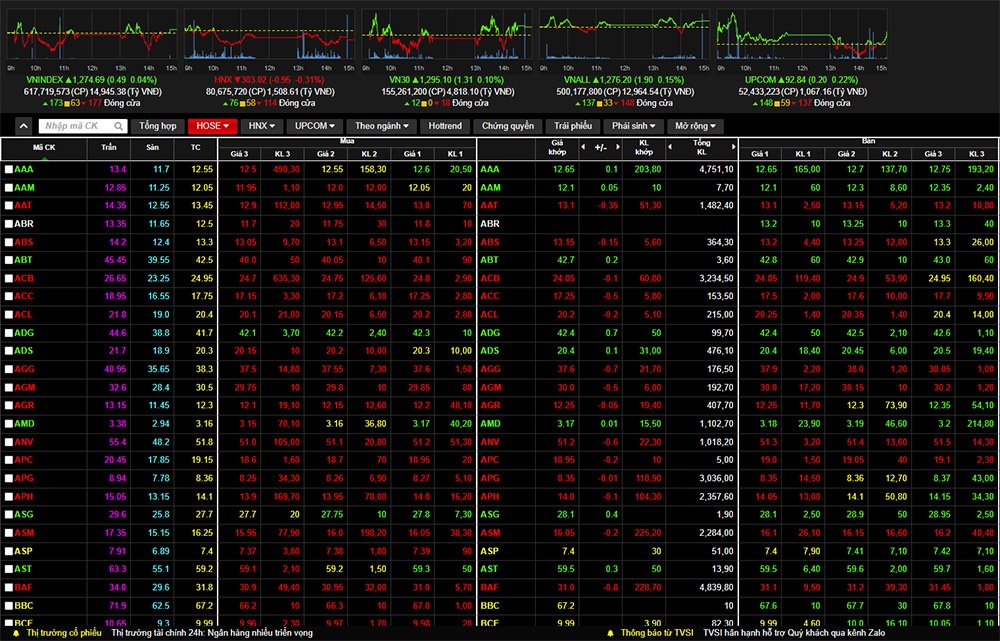This screenshot has width=1000, height=641.
Task: Click the sort arrow icon left of search box
Action: click(24, 126)
